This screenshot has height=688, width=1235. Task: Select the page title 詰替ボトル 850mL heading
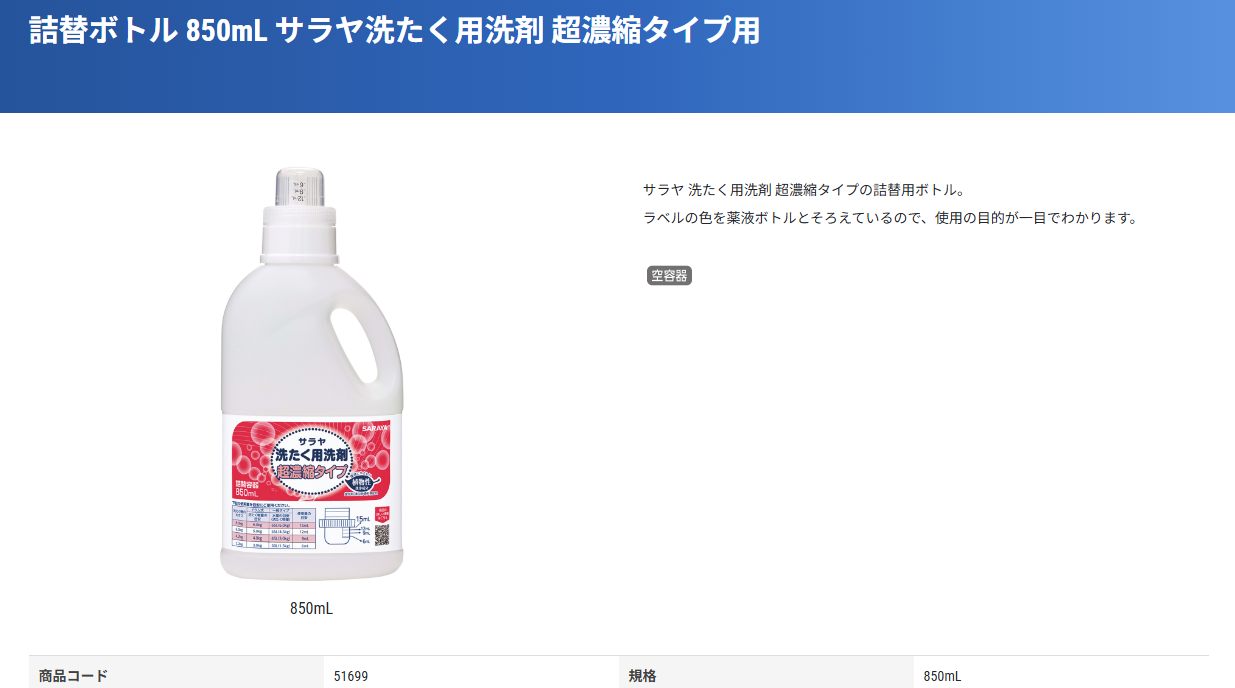click(394, 31)
